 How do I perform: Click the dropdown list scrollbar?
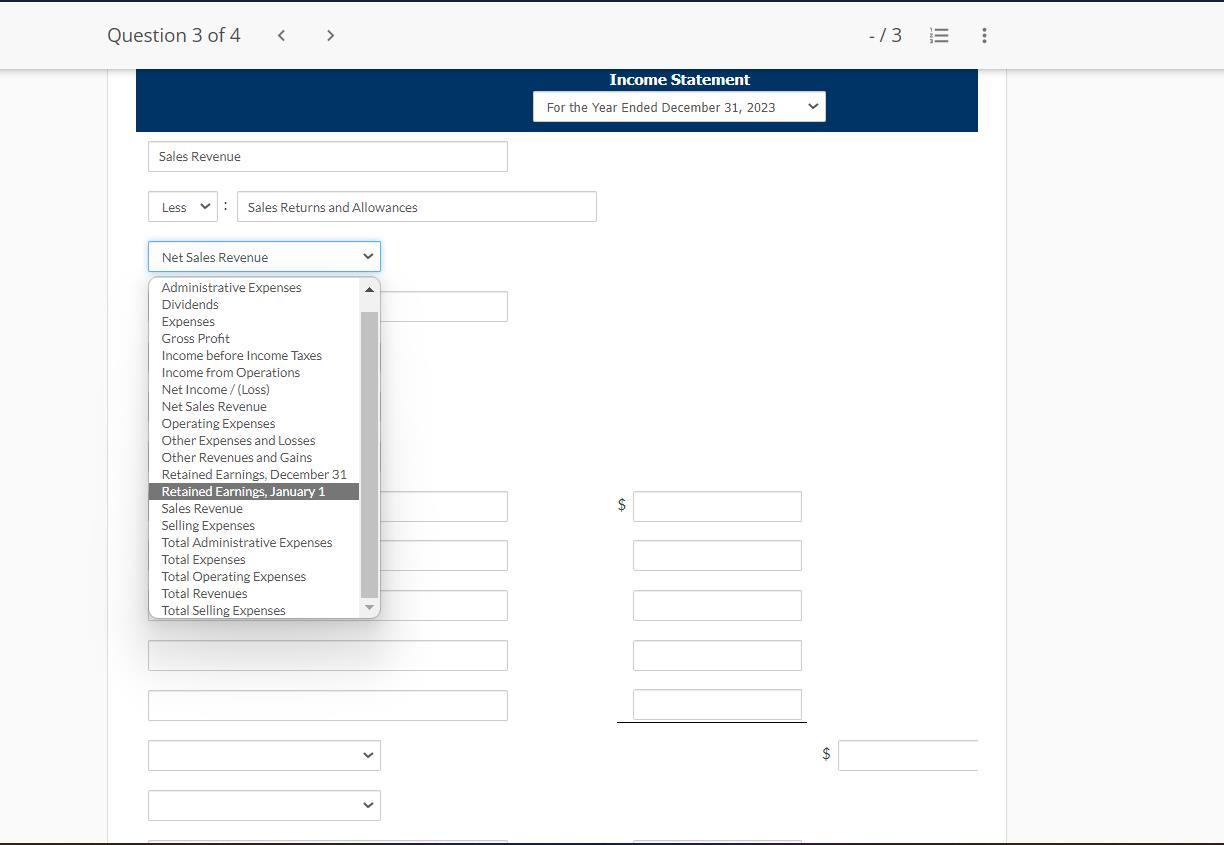coord(369,450)
